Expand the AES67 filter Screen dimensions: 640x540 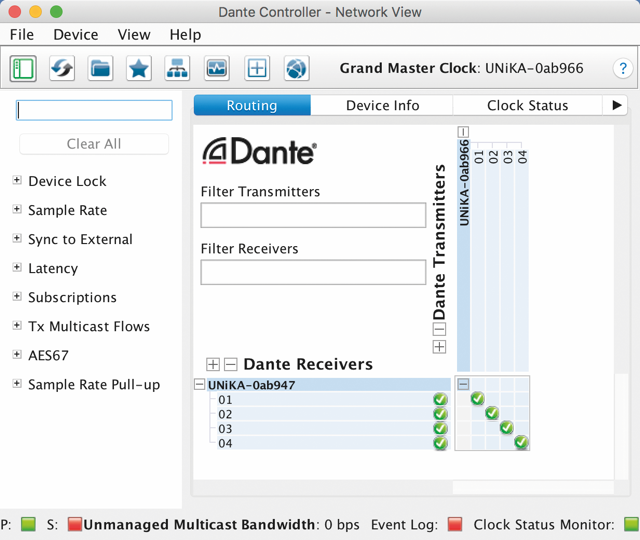click(17, 354)
